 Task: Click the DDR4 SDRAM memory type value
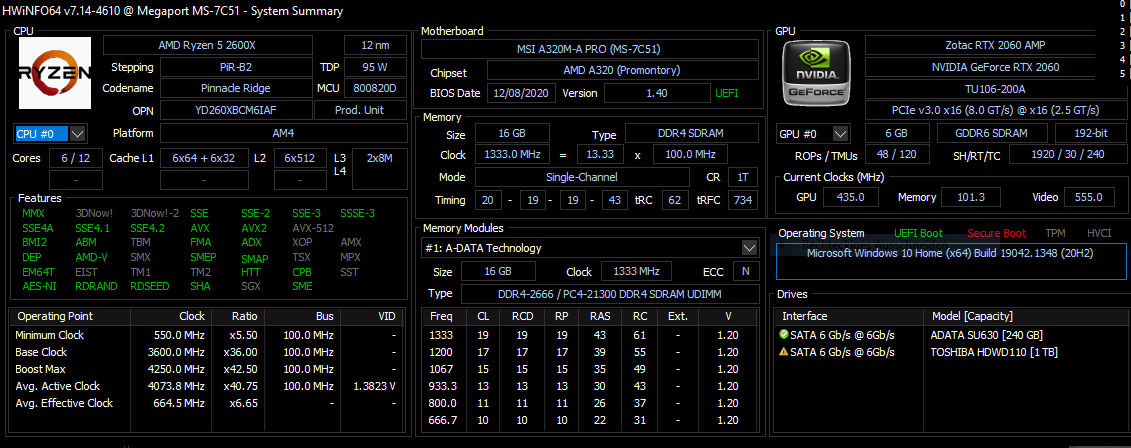(x=692, y=133)
